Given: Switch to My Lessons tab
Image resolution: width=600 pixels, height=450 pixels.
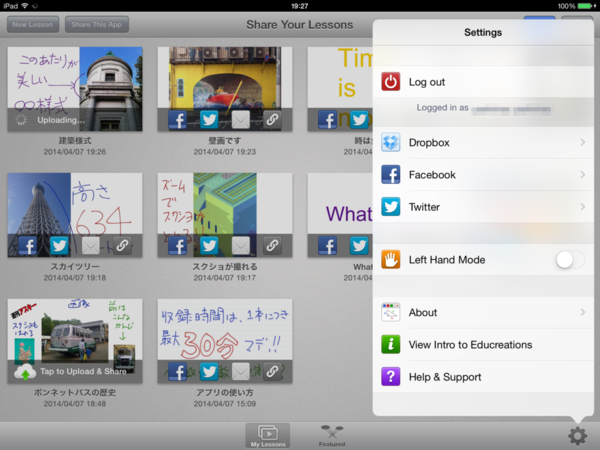Looking at the screenshot, I should point(268,435).
